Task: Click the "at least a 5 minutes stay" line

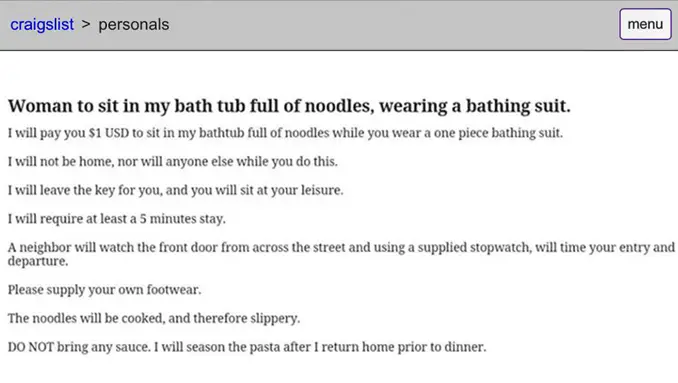Action: pyautogui.click(x=117, y=219)
